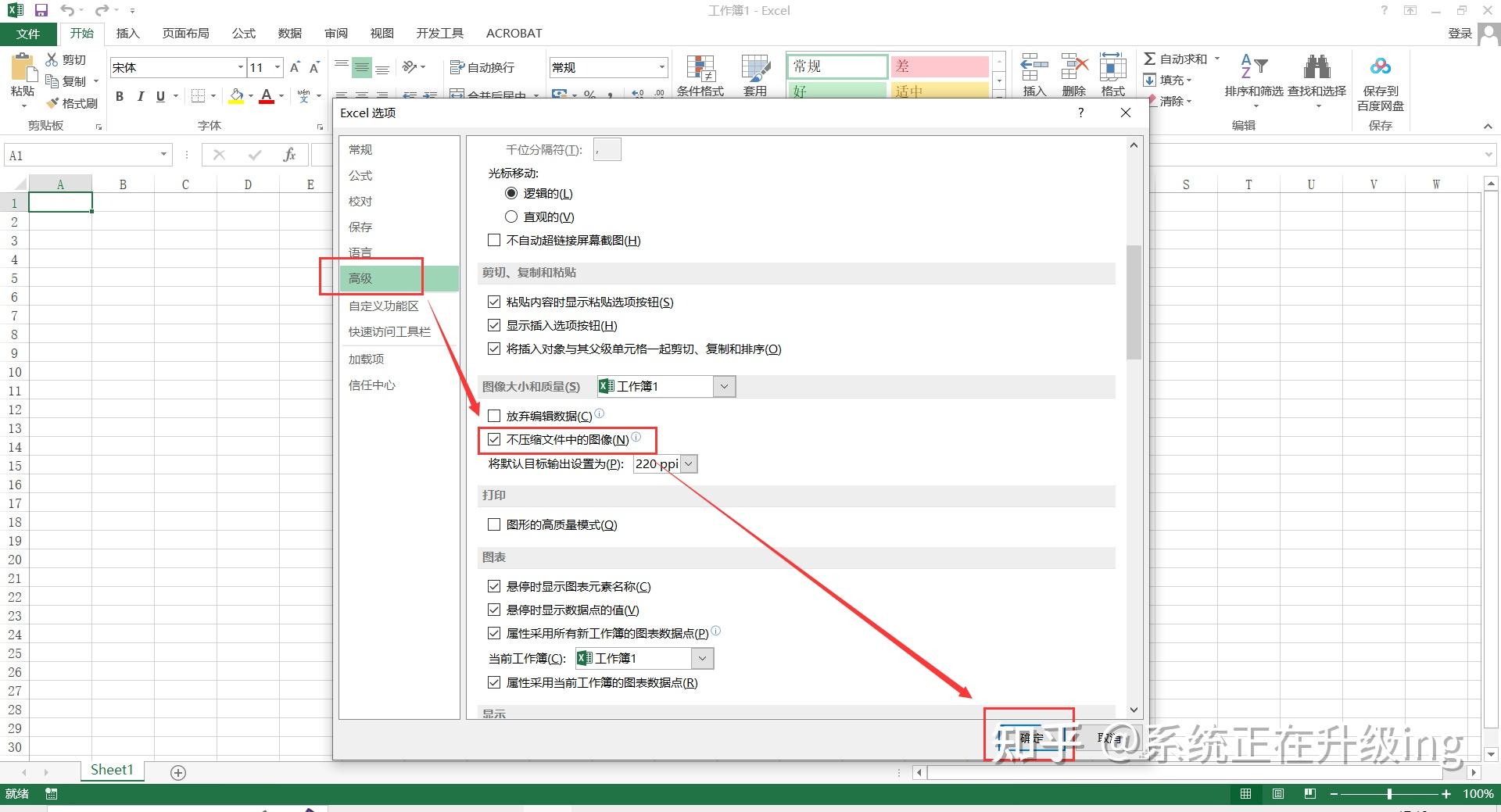Open the 220 ppi output dropdown

pyautogui.click(x=688, y=464)
